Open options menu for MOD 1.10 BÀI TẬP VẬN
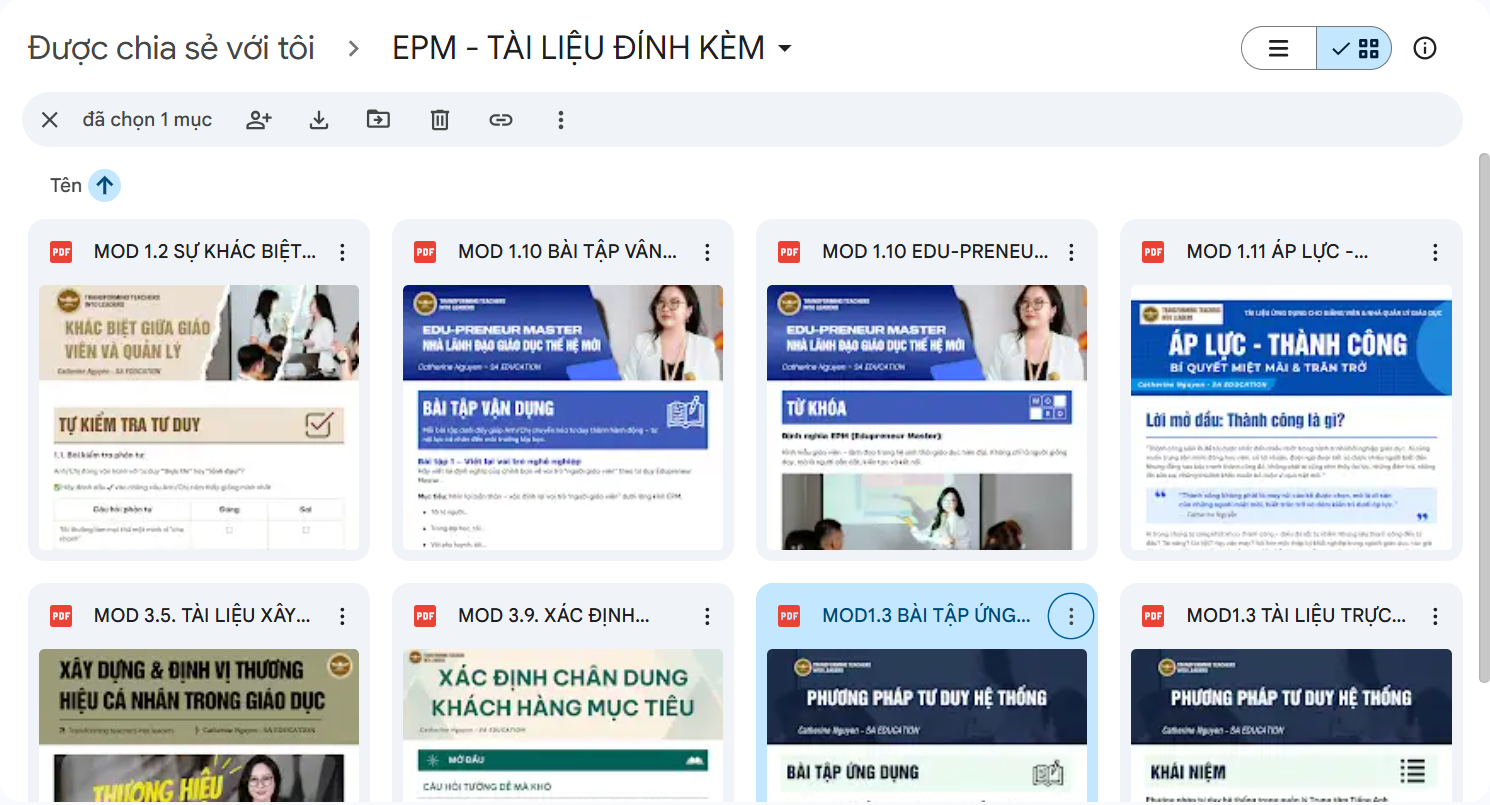1490x805 pixels. click(707, 252)
